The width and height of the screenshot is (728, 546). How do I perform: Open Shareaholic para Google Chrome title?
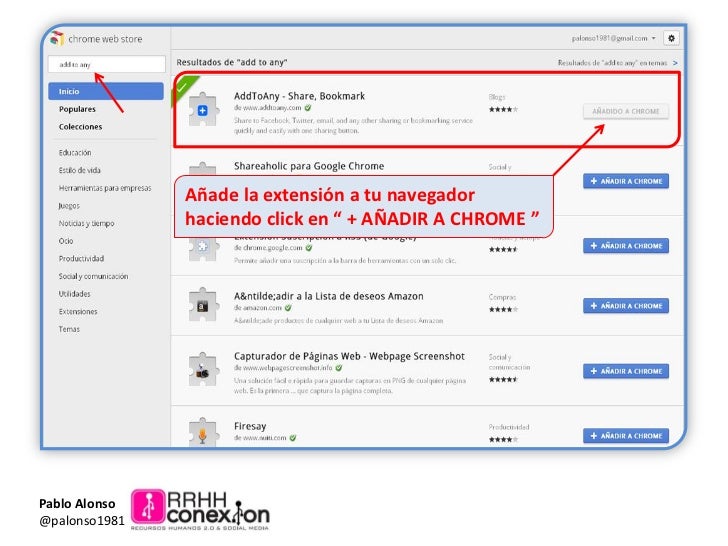click(309, 166)
